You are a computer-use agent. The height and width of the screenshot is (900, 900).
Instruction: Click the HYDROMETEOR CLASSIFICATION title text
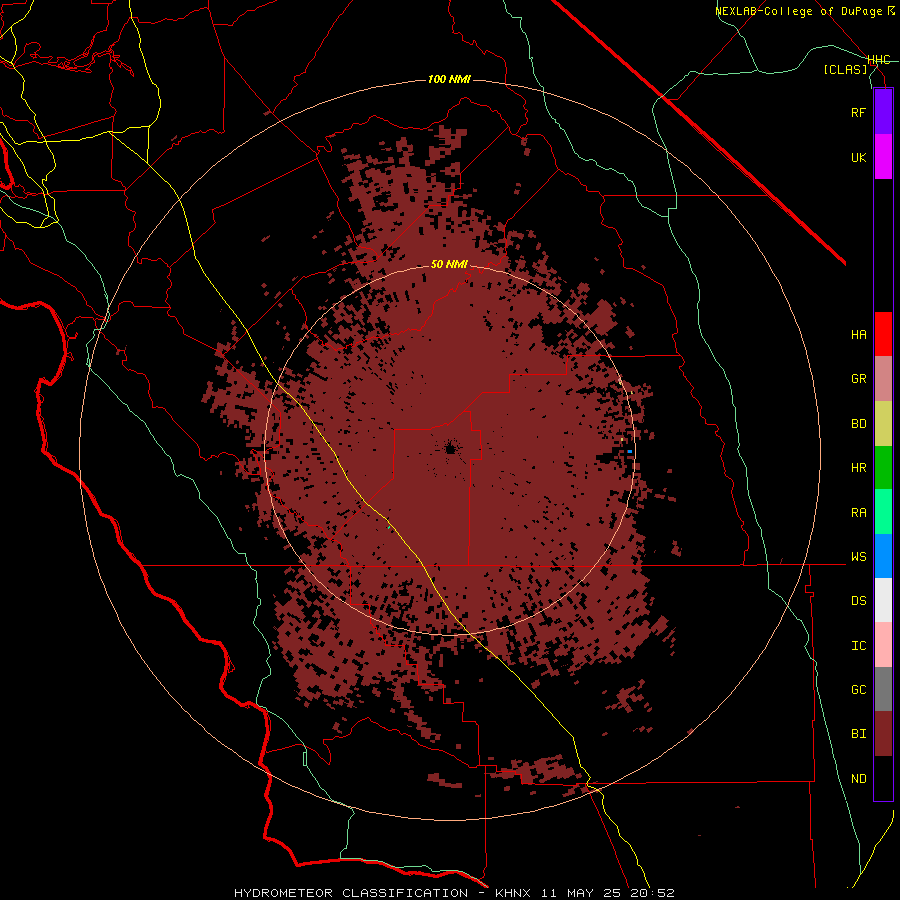coord(351,893)
